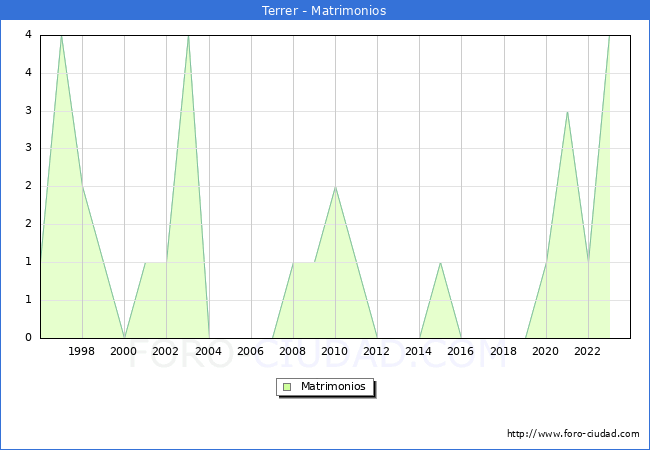Click the 2008 x-axis label

coord(293,351)
